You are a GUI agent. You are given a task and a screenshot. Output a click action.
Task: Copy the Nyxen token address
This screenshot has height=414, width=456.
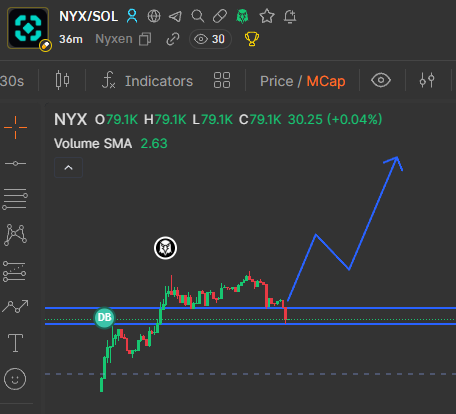[145, 39]
